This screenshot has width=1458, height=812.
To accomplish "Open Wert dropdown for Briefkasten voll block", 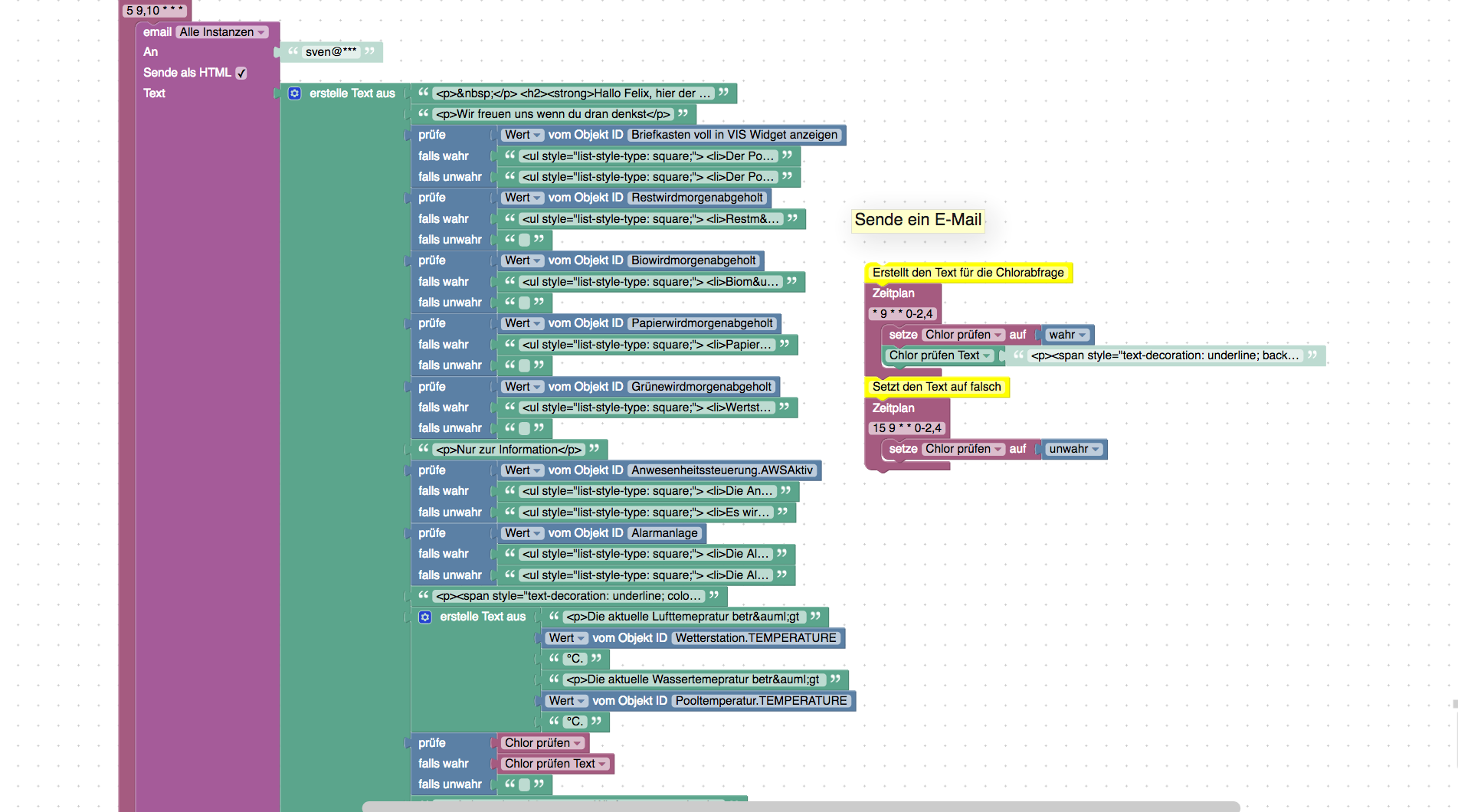I will coord(523,135).
